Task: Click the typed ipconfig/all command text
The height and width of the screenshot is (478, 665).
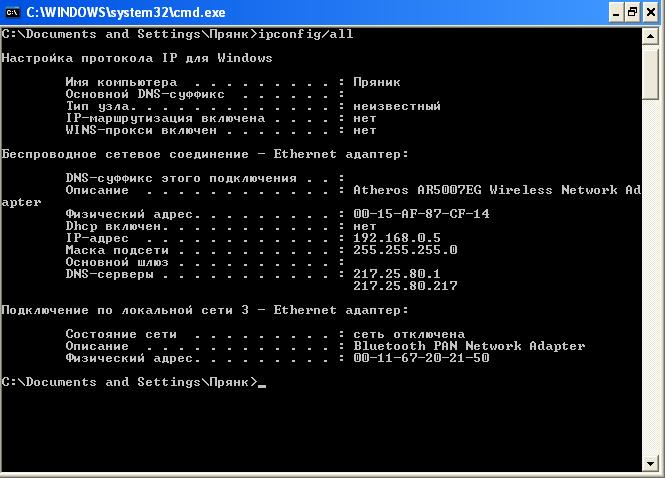Action: pos(306,34)
